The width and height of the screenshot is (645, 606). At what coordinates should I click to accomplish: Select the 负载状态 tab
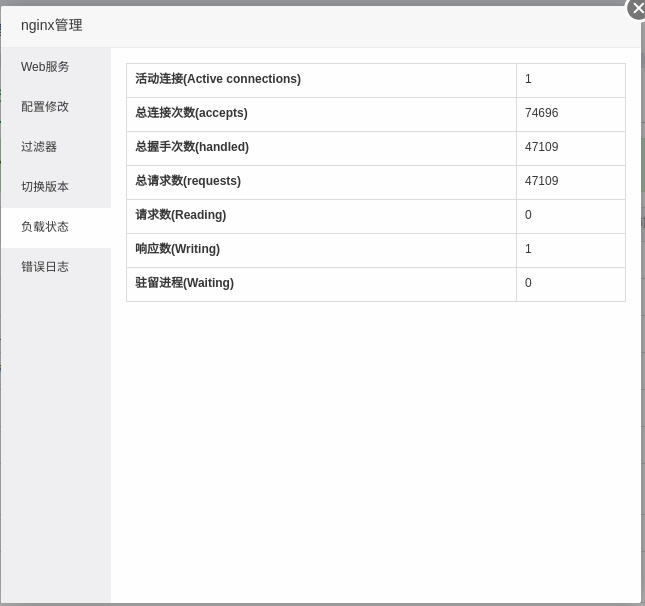56,227
